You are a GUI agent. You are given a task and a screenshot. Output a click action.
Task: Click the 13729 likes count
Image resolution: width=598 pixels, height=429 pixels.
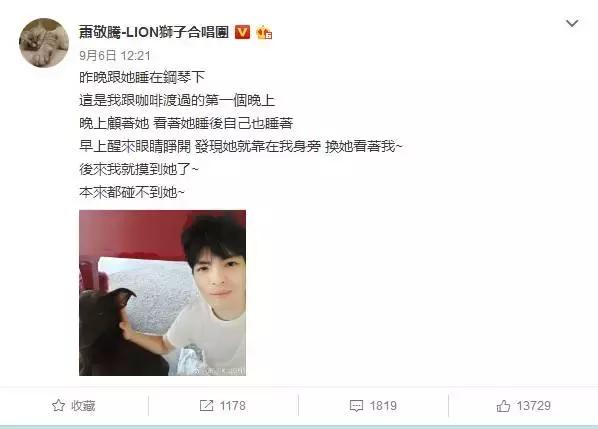[x=534, y=406]
